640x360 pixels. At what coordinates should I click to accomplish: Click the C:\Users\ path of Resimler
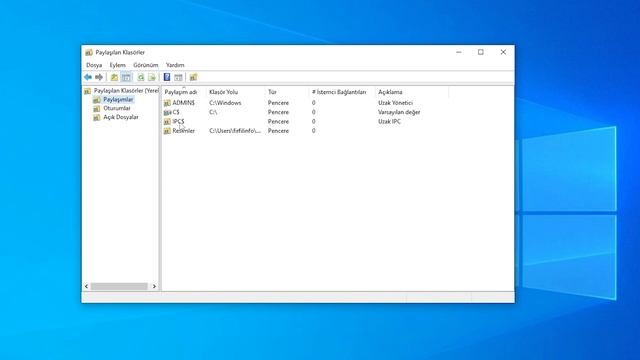coord(235,131)
